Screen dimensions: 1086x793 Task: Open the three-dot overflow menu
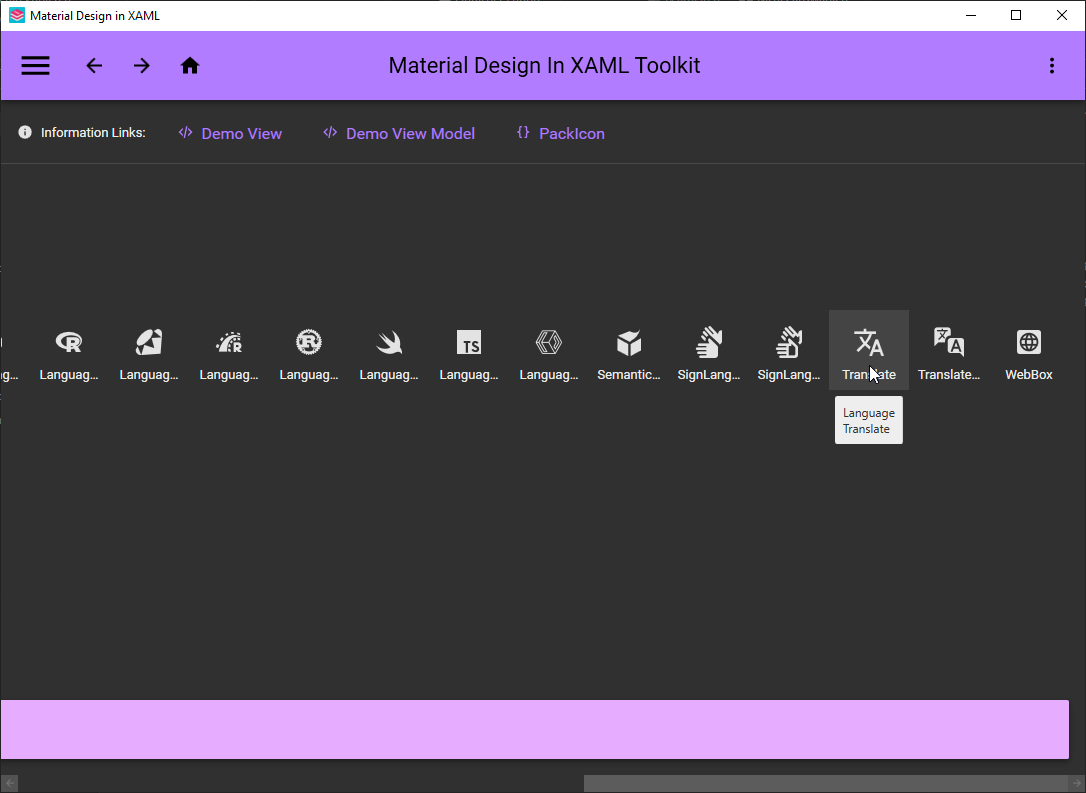pos(1052,65)
